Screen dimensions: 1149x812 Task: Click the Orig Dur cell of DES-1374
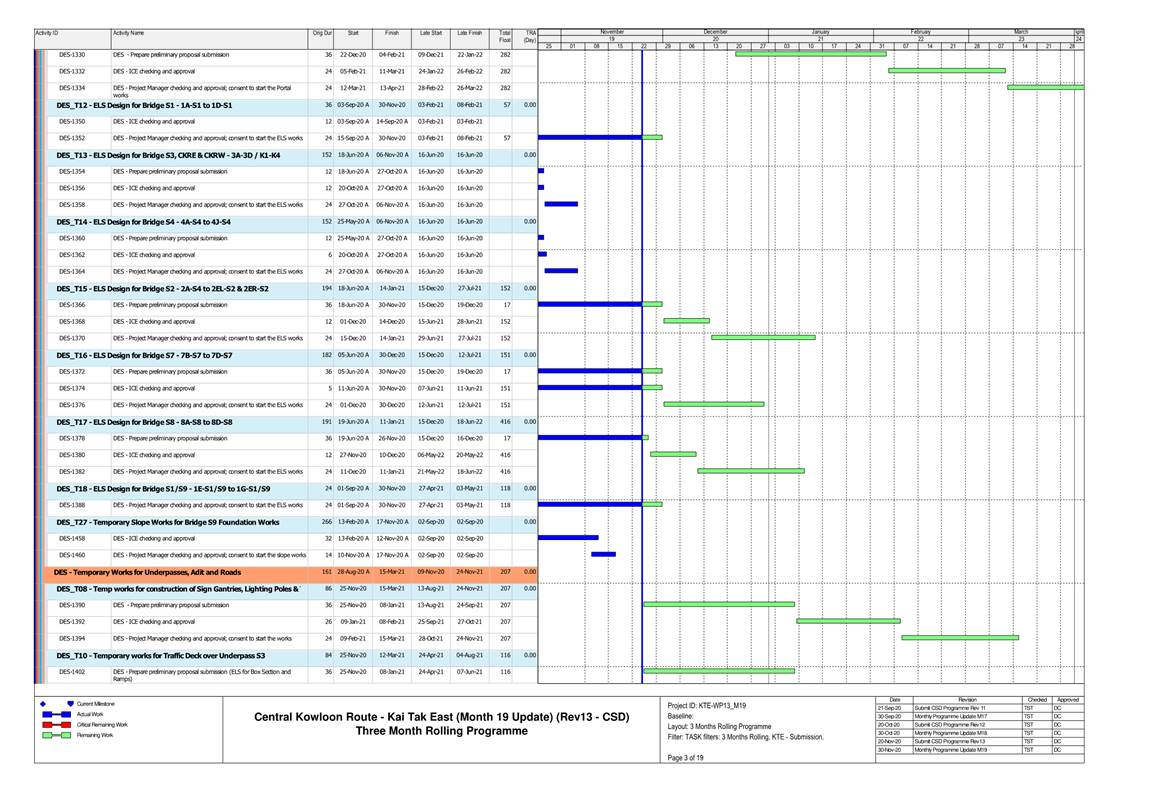tap(322, 388)
